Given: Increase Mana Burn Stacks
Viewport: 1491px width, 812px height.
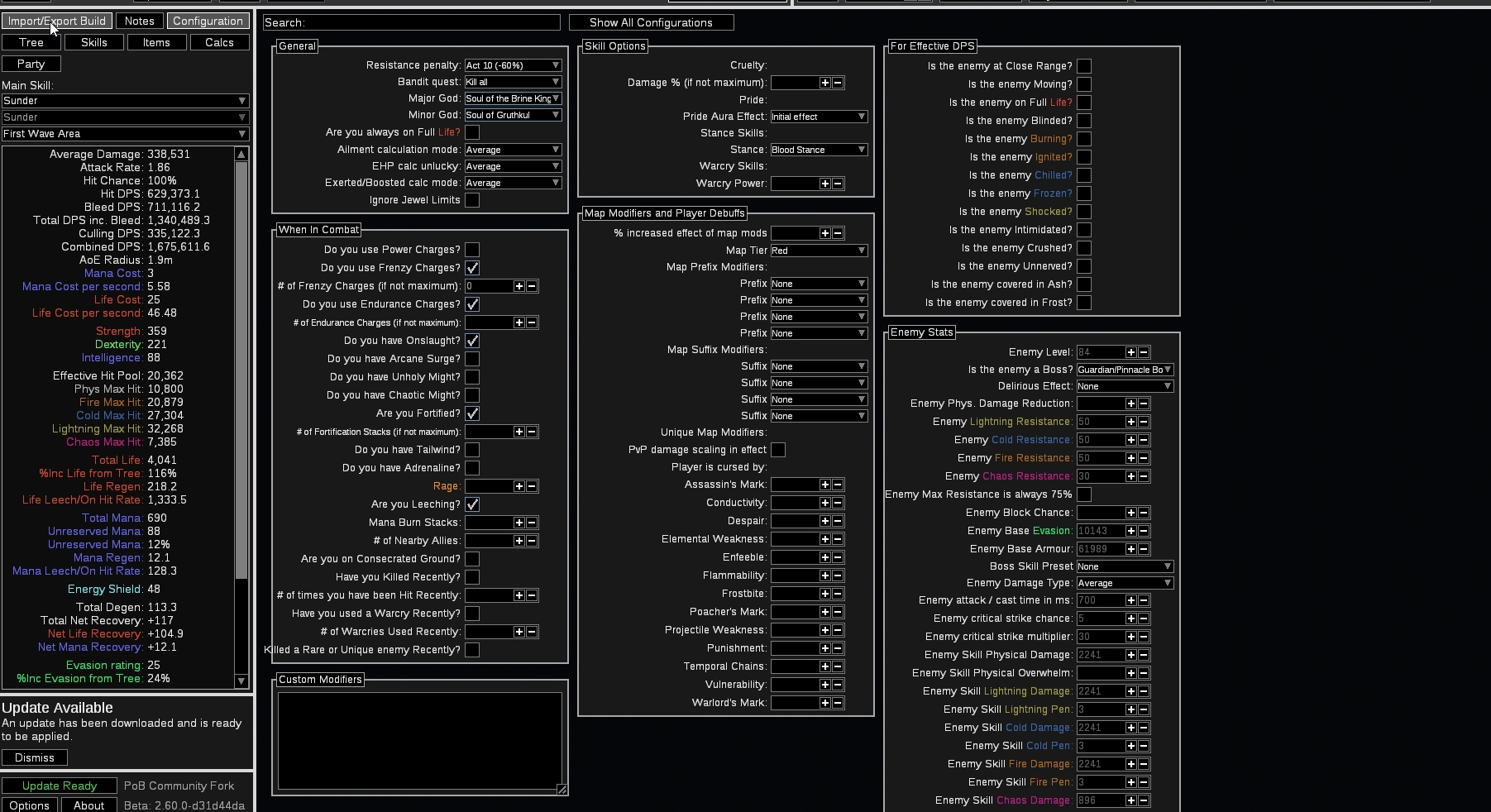Looking at the screenshot, I should pos(519,523).
